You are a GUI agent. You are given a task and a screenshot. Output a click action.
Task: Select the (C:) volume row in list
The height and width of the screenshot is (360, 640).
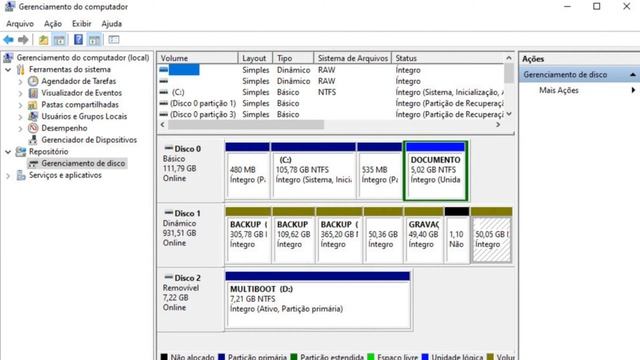tap(331, 92)
